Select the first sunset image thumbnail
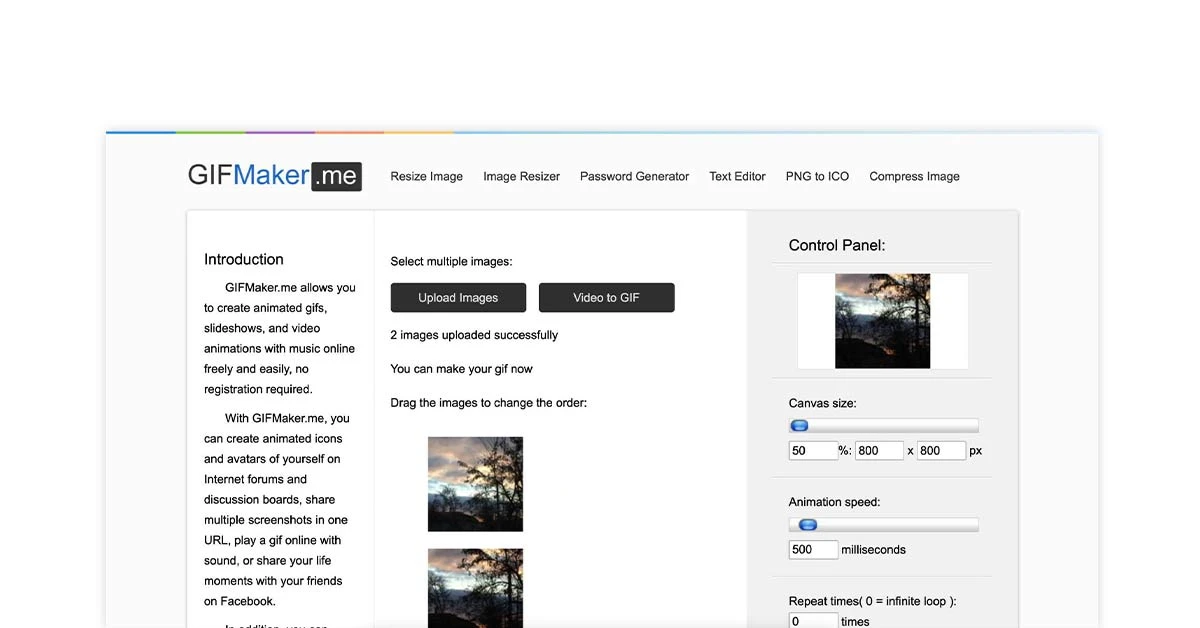Screen dimensions: 1200x628 click(x=475, y=483)
